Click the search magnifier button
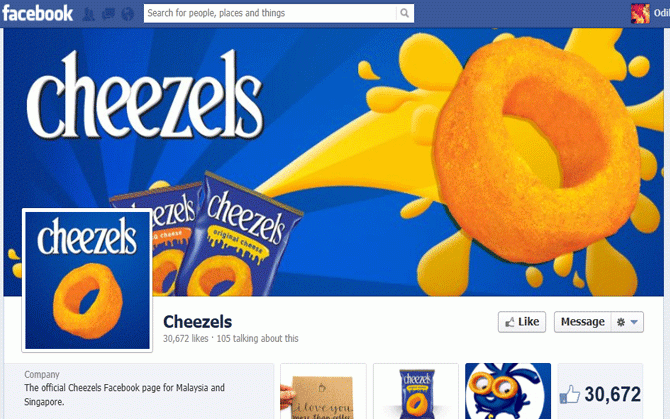This screenshot has width=670, height=419. (404, 13)
